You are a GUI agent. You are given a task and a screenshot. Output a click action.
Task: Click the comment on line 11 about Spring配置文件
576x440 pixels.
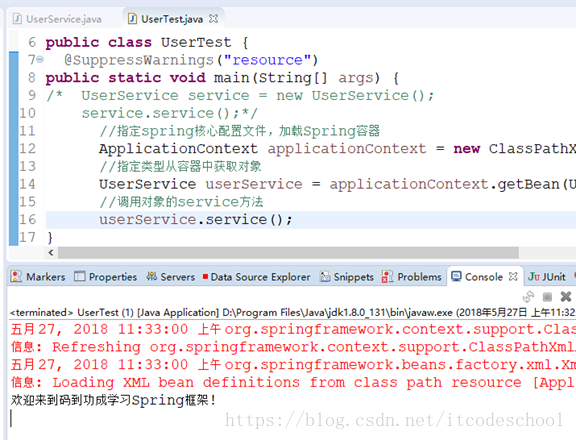pos(240,131)
